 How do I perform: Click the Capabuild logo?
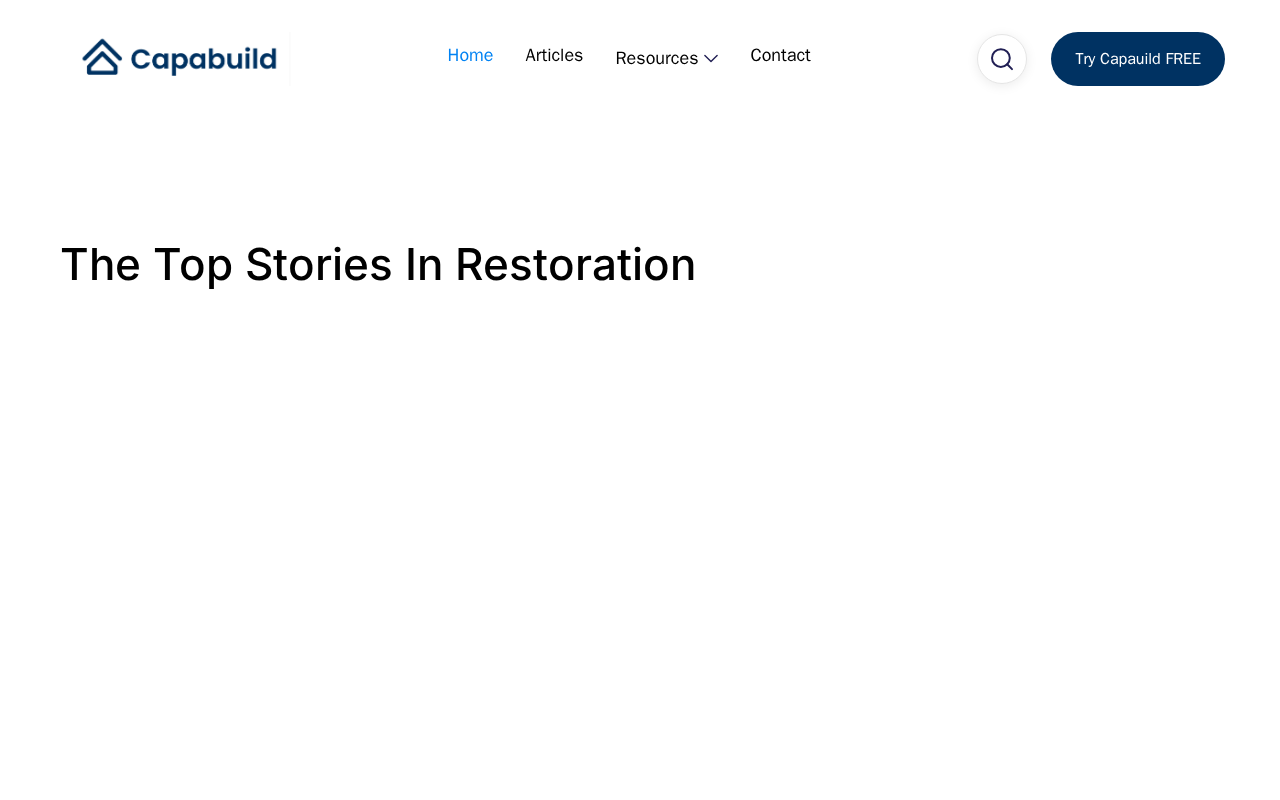click(x=180, y=58)
